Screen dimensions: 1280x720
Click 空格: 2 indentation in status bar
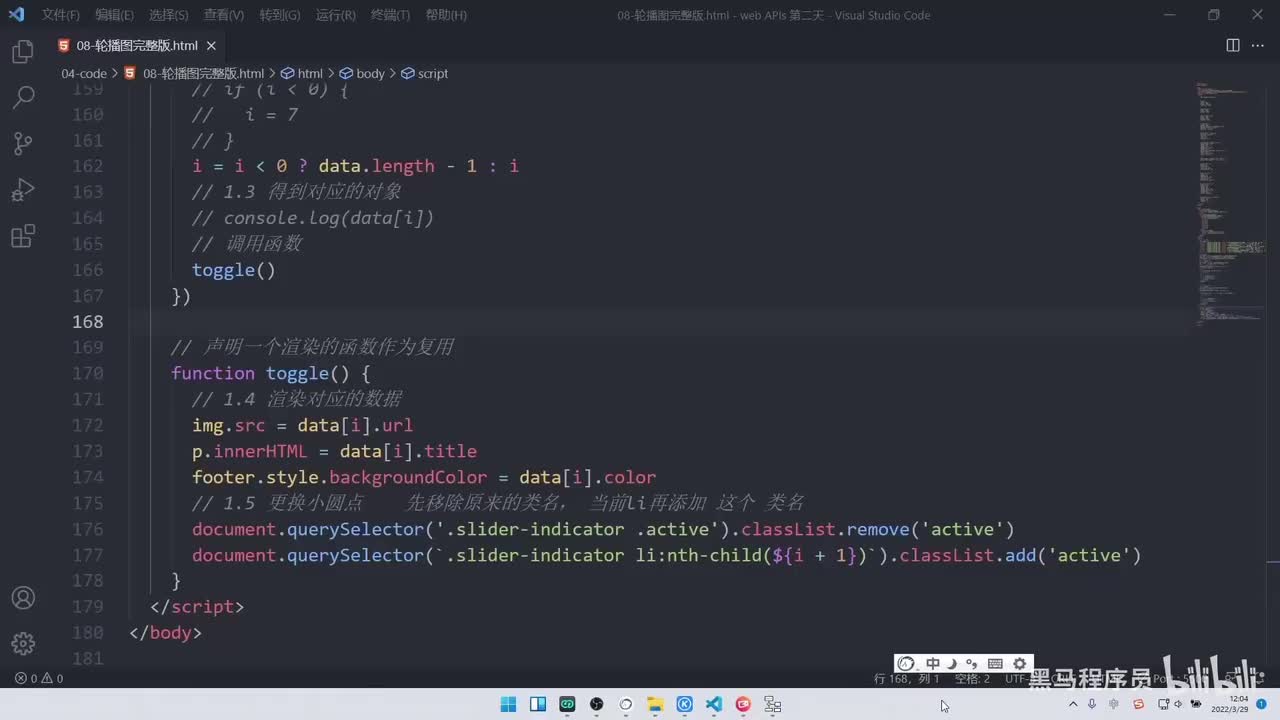tap(972, 678)
